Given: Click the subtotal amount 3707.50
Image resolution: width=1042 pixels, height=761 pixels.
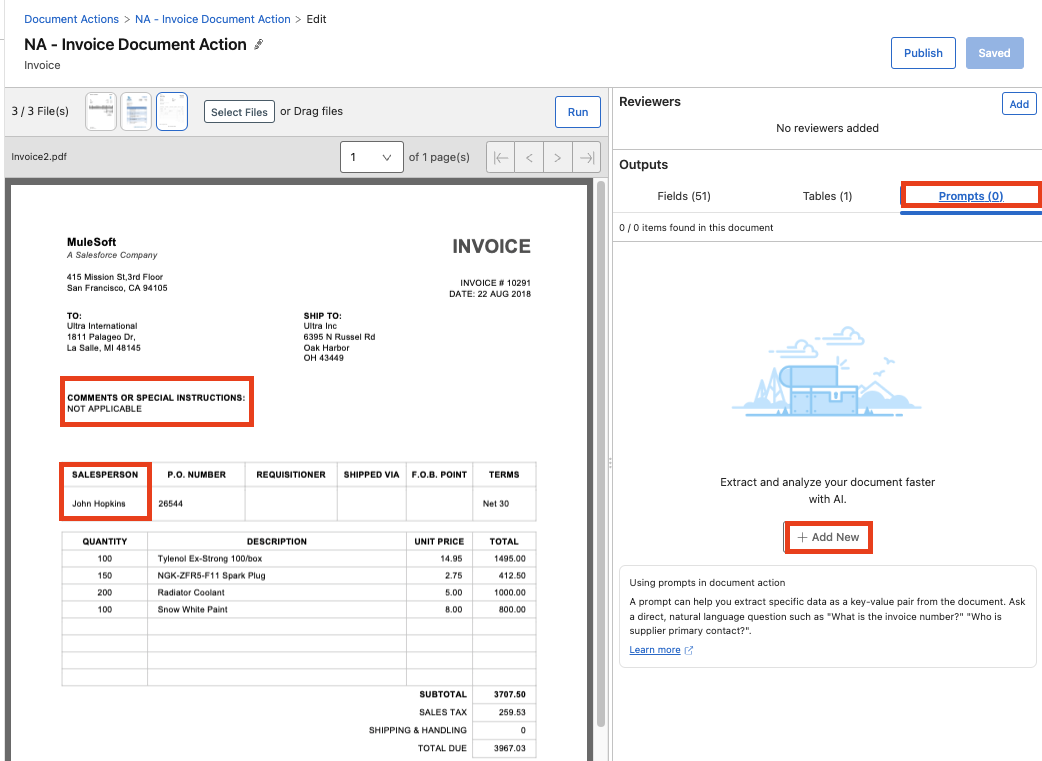Looking at the screenshot, I should tap(510, 695).
